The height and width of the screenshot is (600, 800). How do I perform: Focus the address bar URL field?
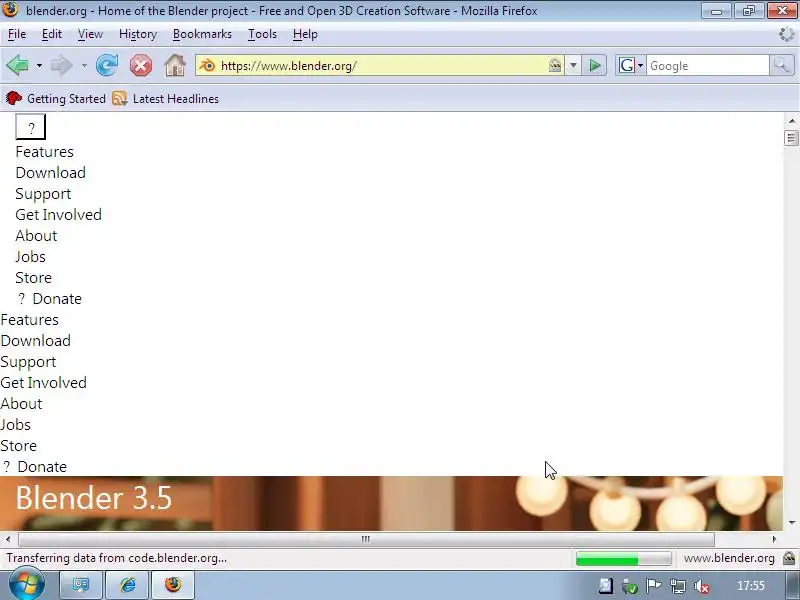tap(380, 66)
